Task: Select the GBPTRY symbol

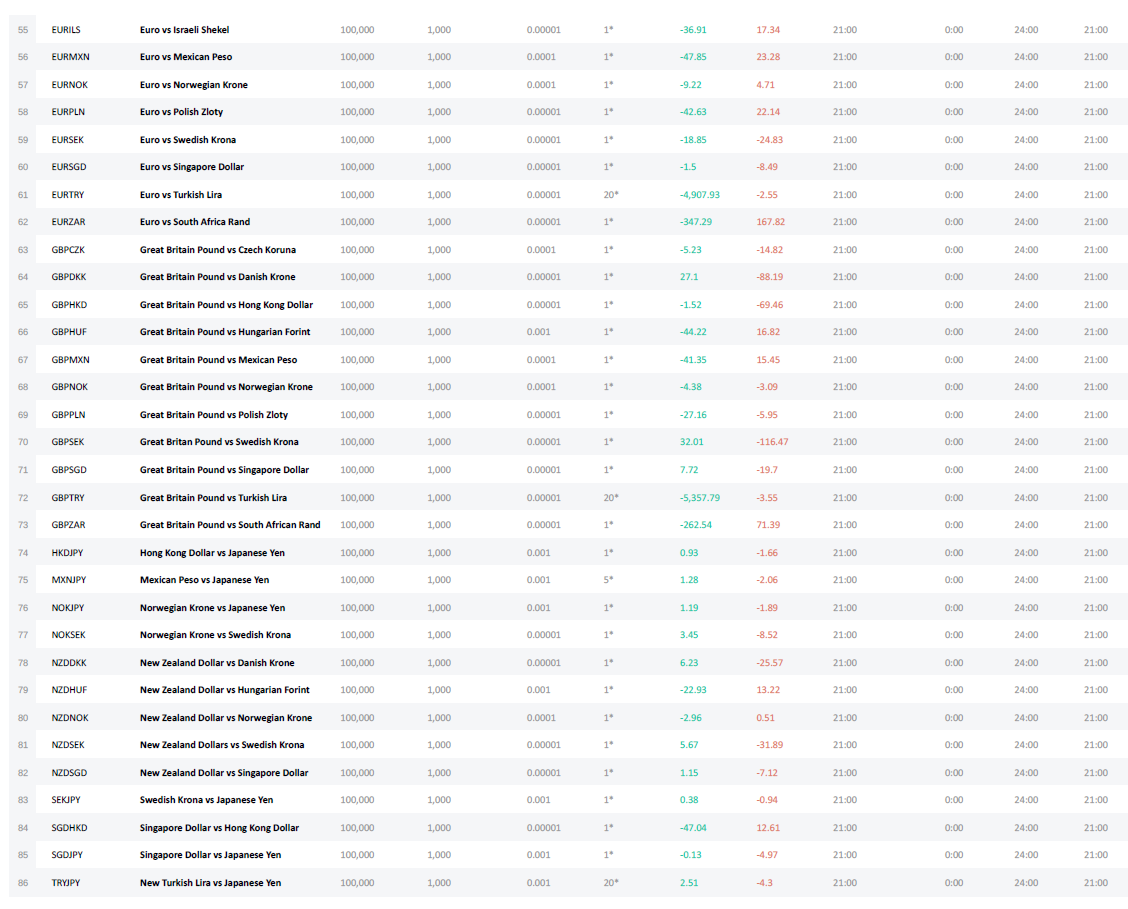Action: tap(68, 498)
